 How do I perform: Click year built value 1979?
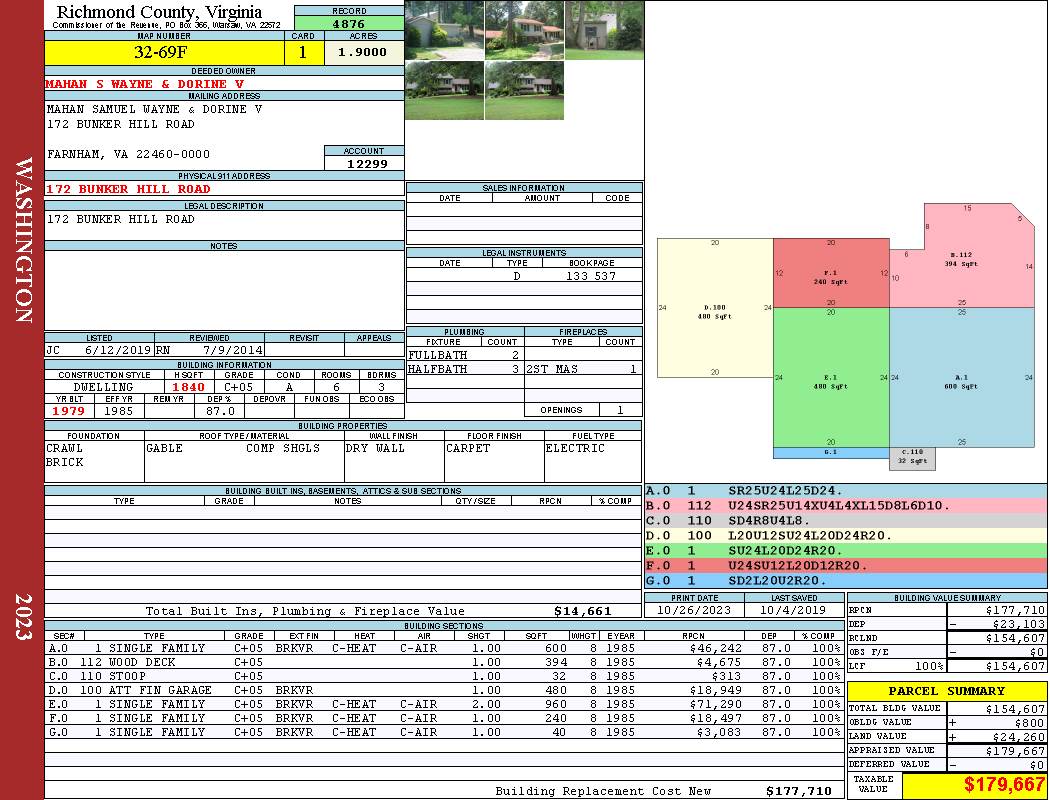pos(68,411)
